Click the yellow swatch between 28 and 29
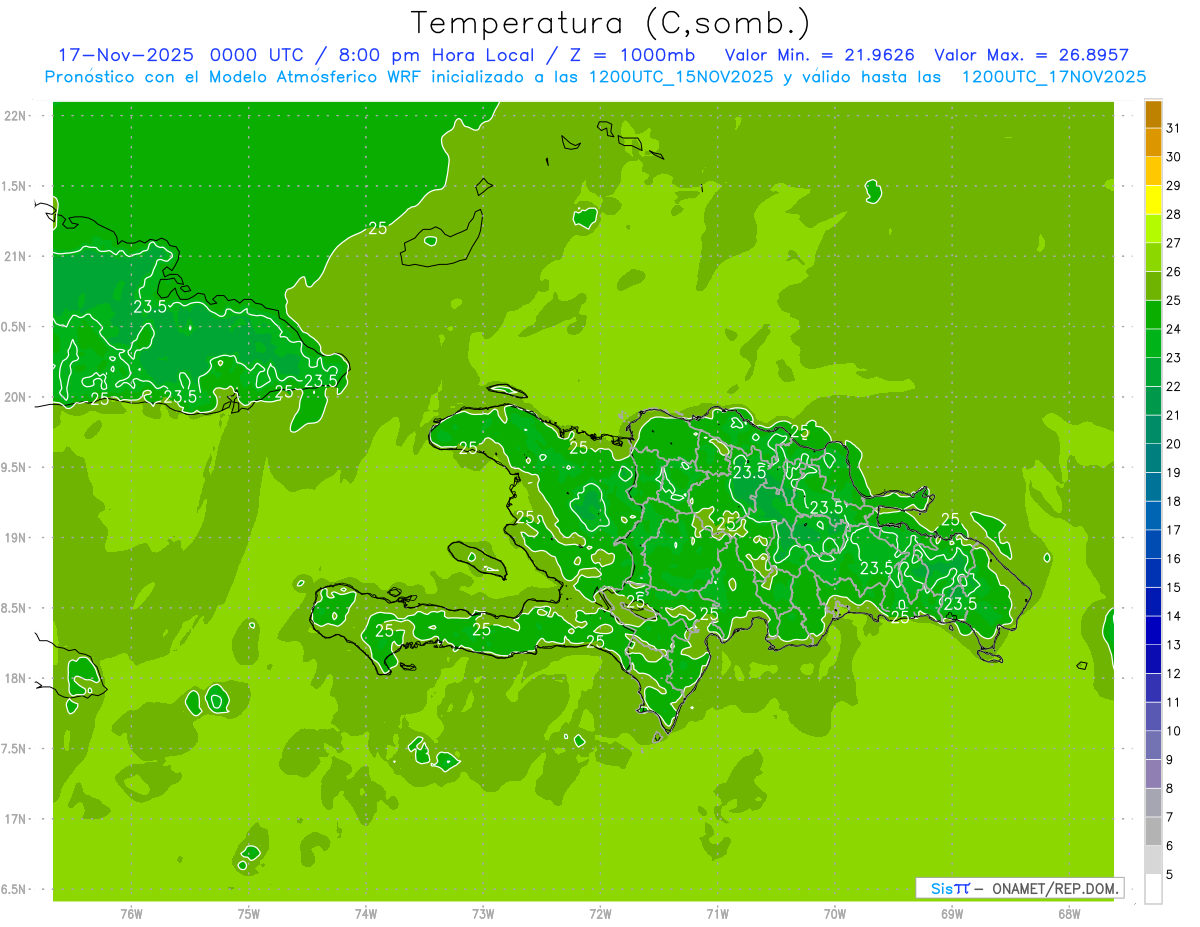 pos(1153,201)
